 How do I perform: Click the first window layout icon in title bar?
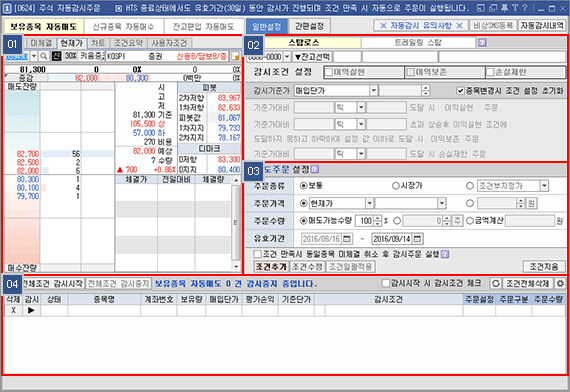click(481, 8)
